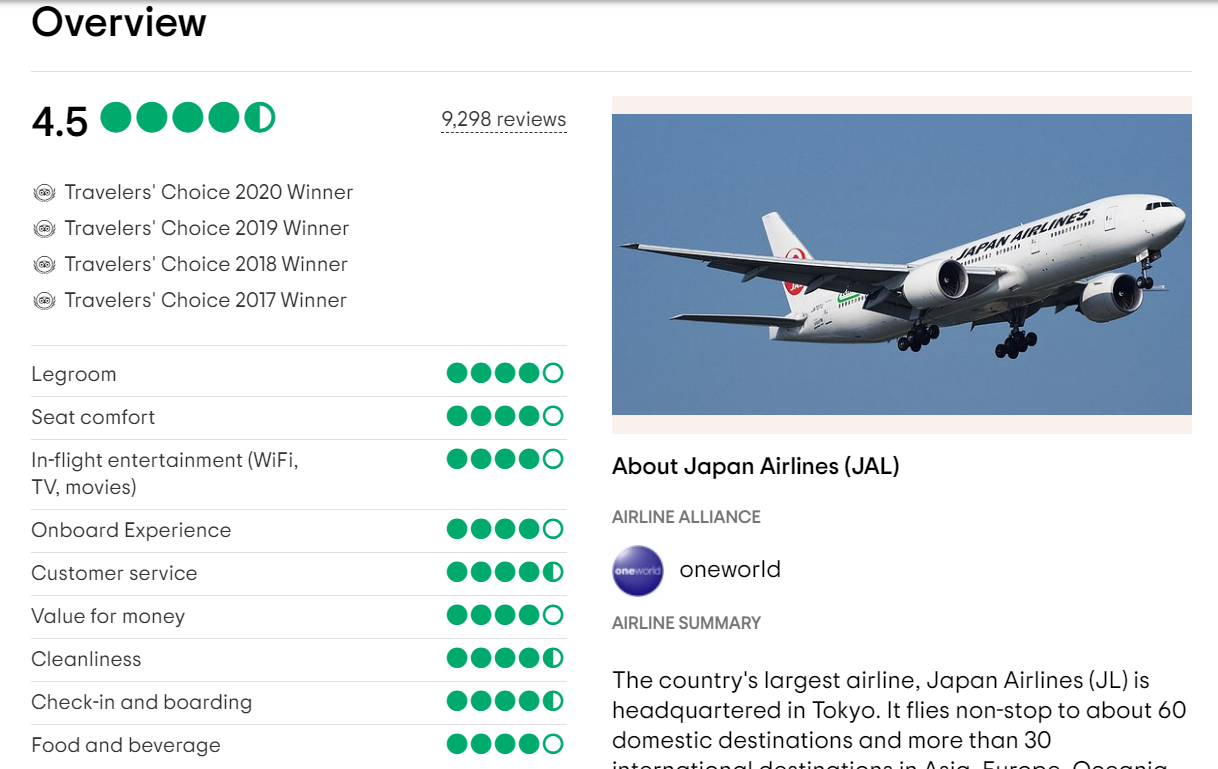1218x769 pixels.
Task: Open the 9,298 reviews link
Action: coord(504,119)
